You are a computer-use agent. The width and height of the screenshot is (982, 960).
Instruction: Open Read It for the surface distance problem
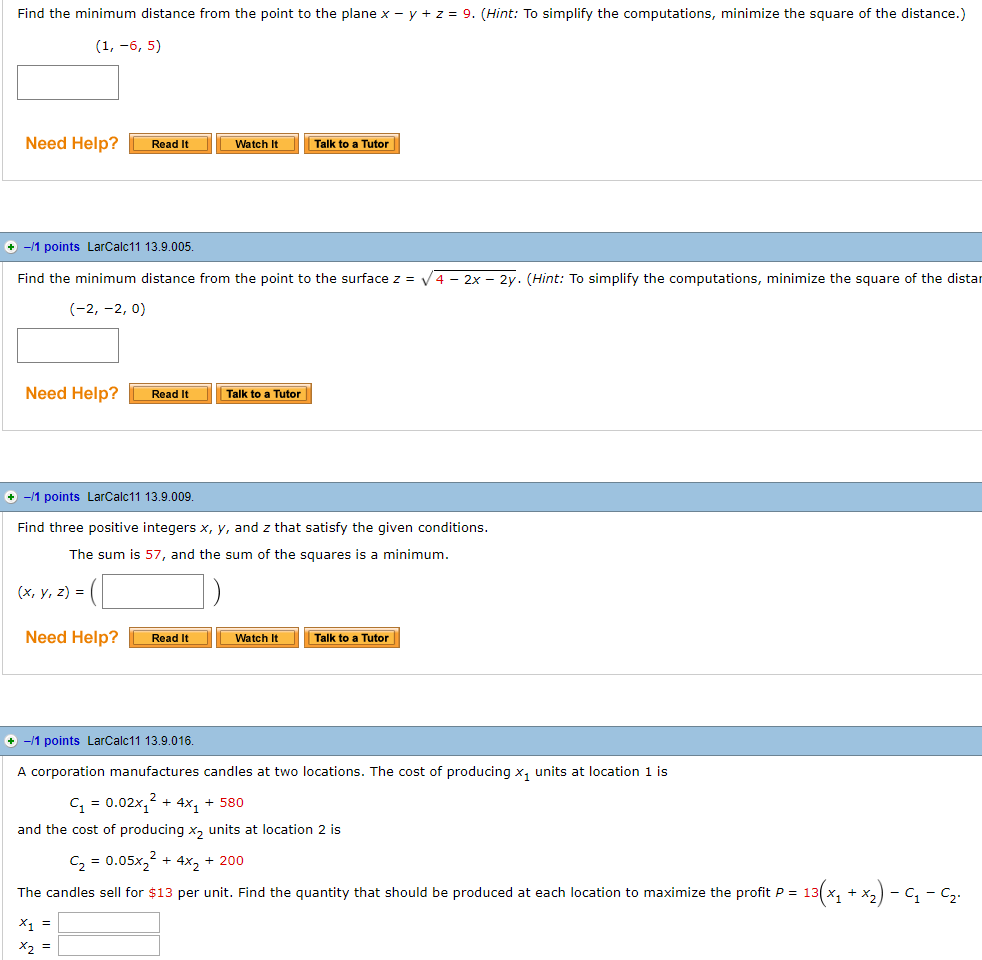(169, 393)
